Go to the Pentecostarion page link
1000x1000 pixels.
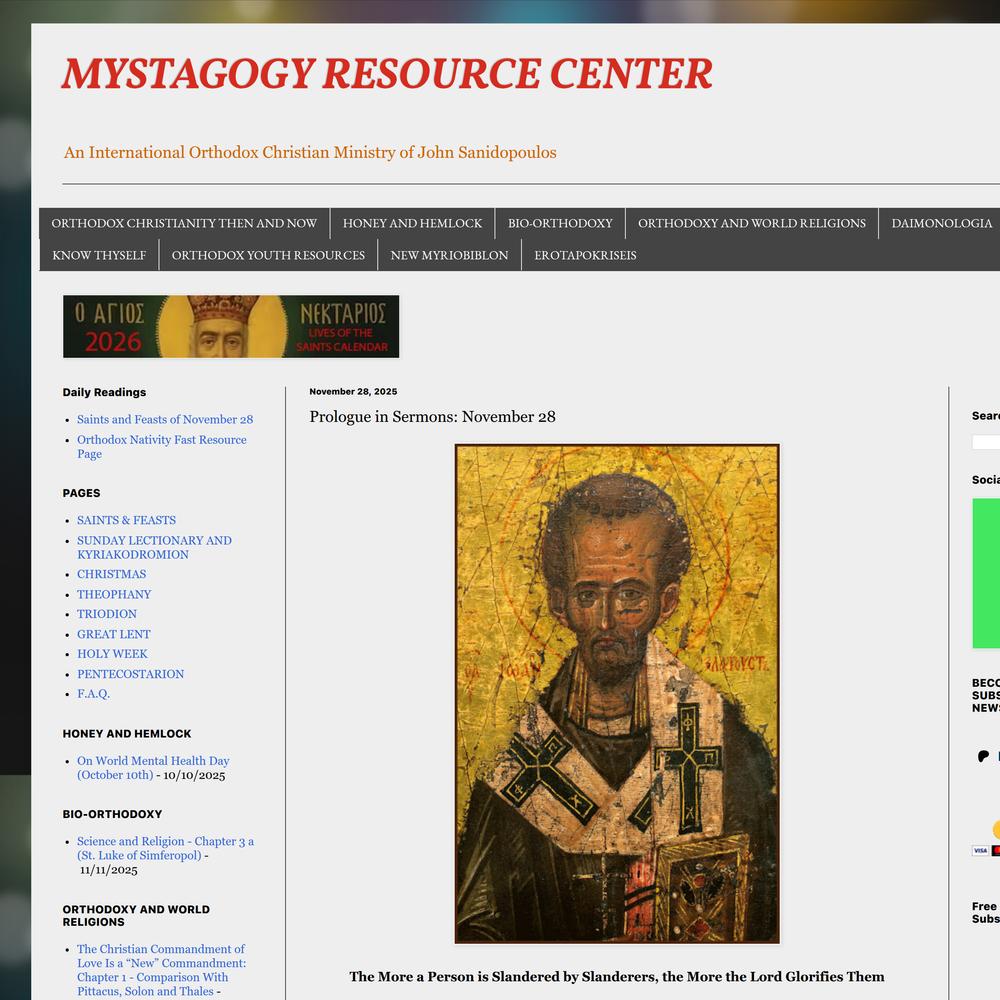click(130, 674)
